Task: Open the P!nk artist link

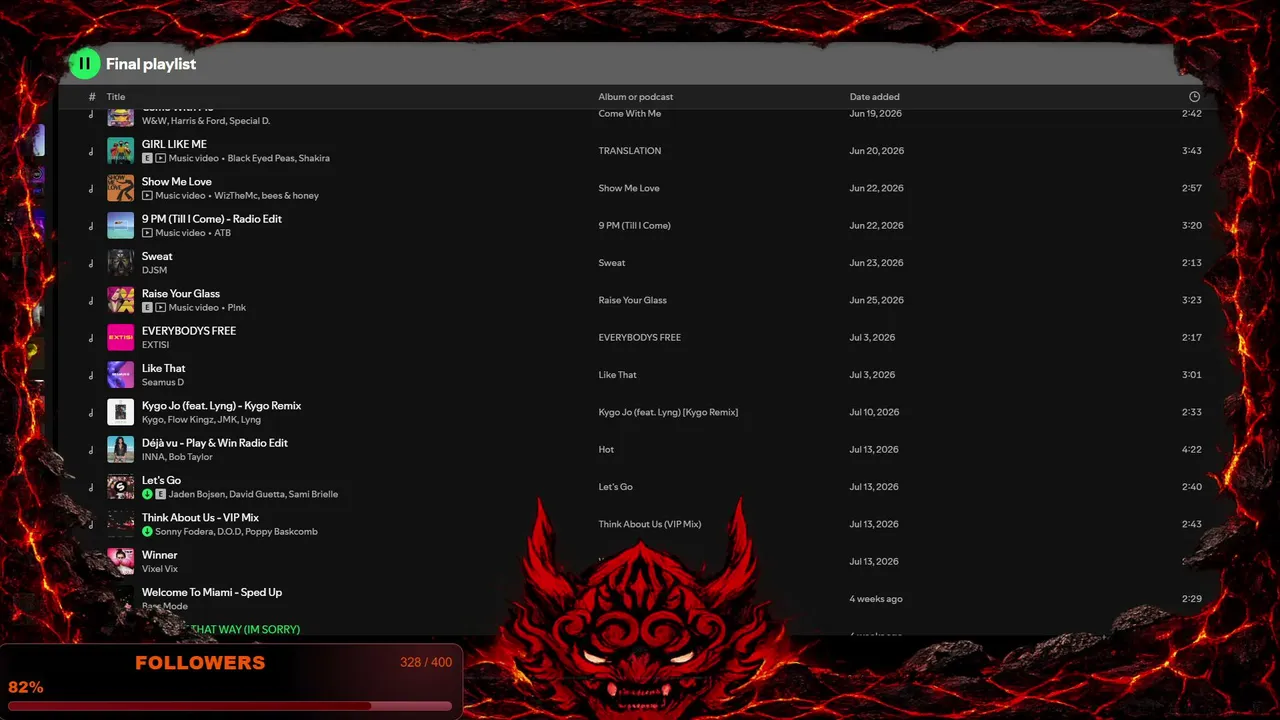Action: [236, 308]
